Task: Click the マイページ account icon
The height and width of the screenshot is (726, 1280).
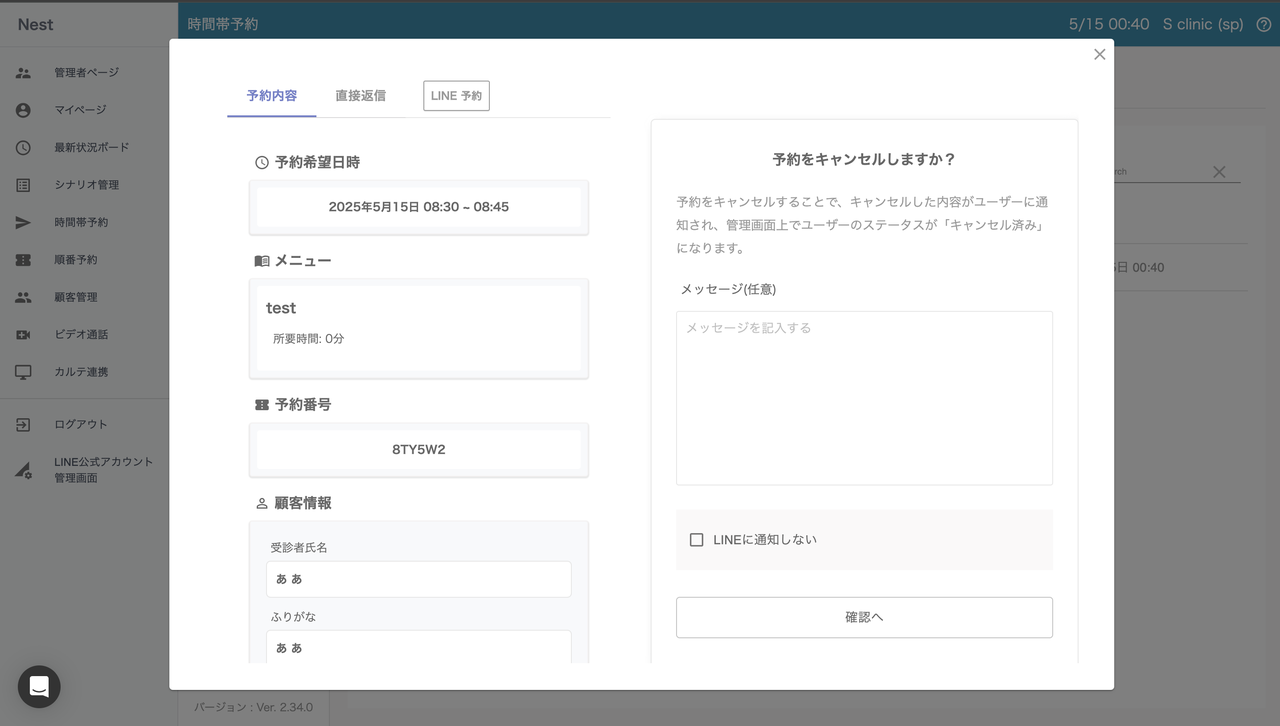Action: point(23,110)
